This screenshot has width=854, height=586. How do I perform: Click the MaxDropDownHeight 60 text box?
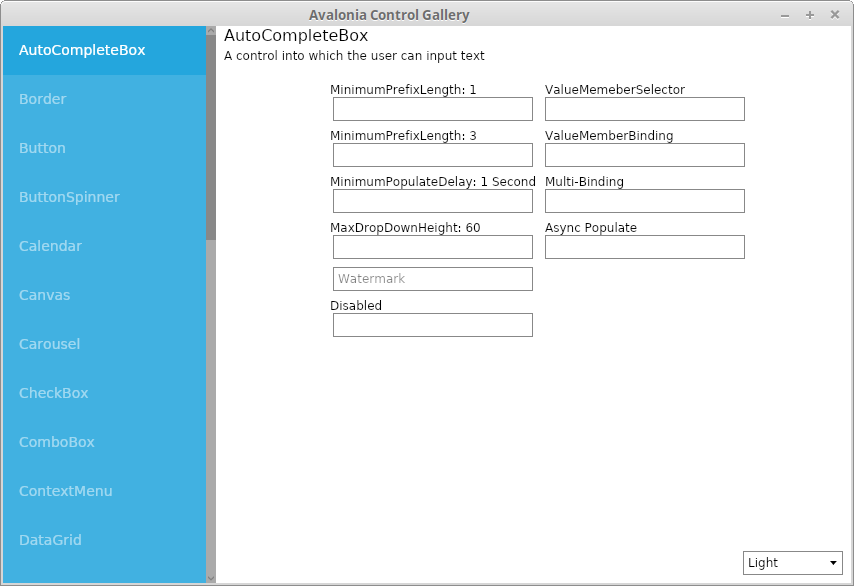(432, 247)
